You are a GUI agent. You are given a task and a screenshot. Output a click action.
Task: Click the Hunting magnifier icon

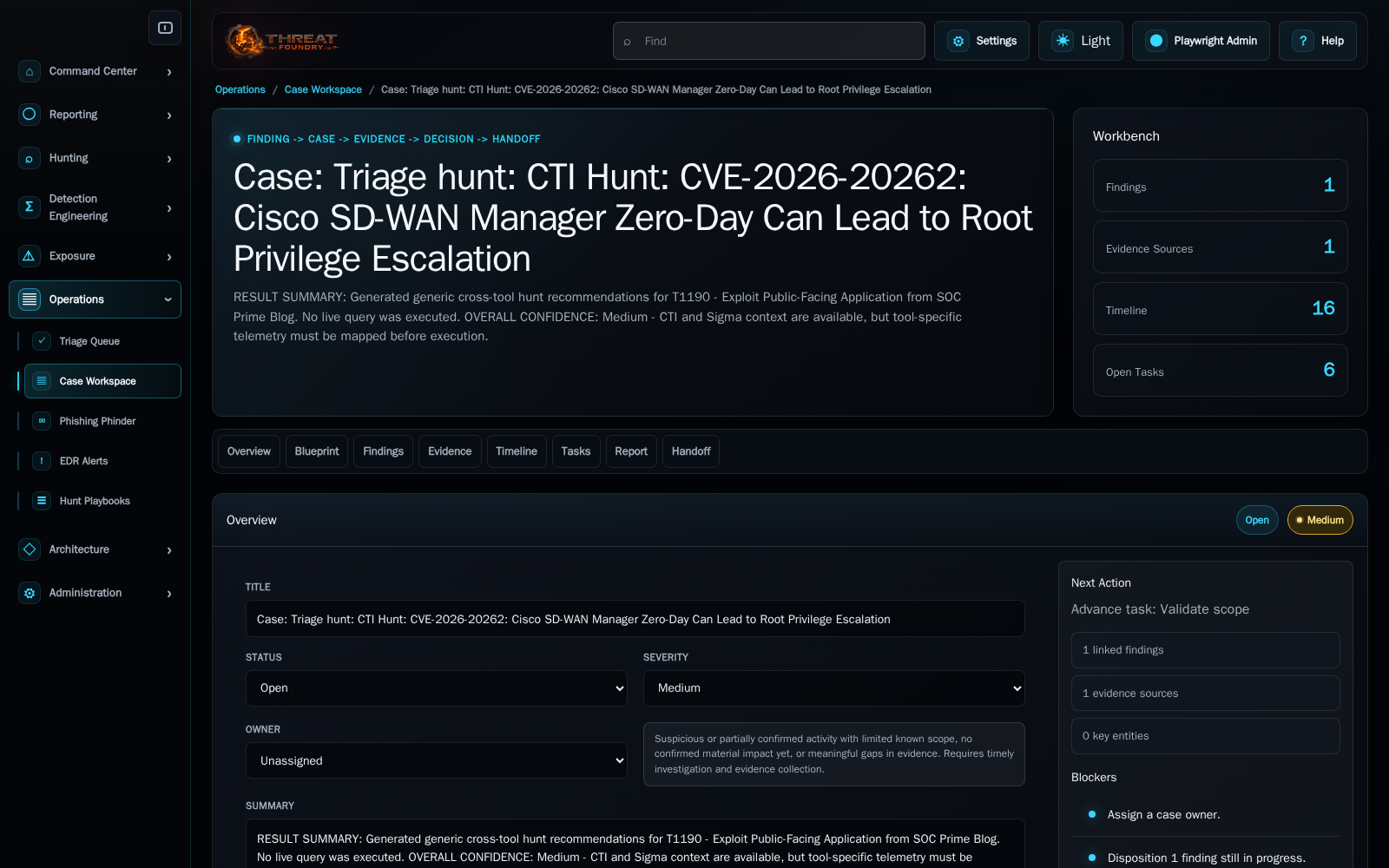click(30, 158)
